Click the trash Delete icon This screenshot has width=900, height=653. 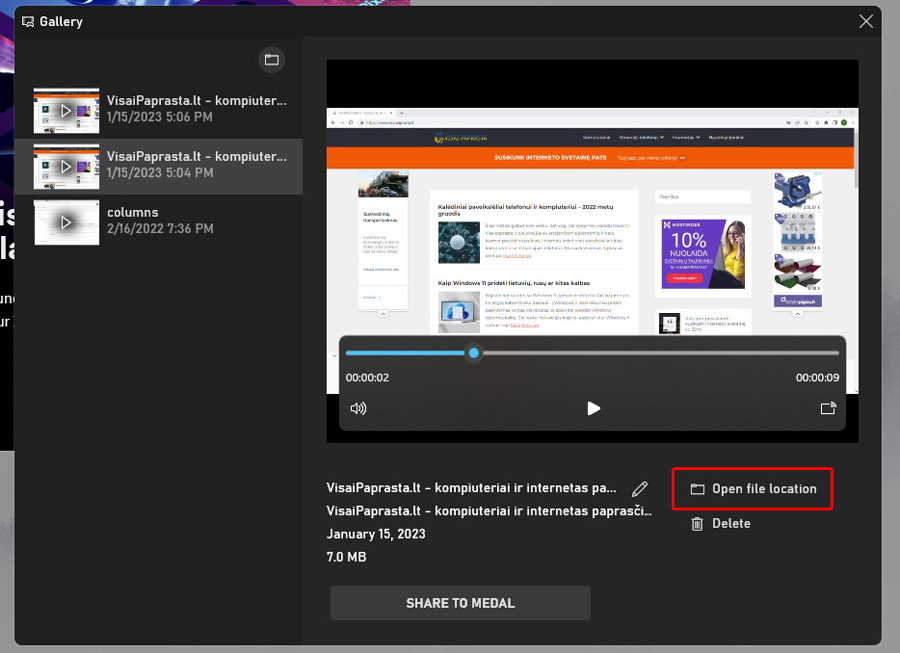[x=697, y=523]
